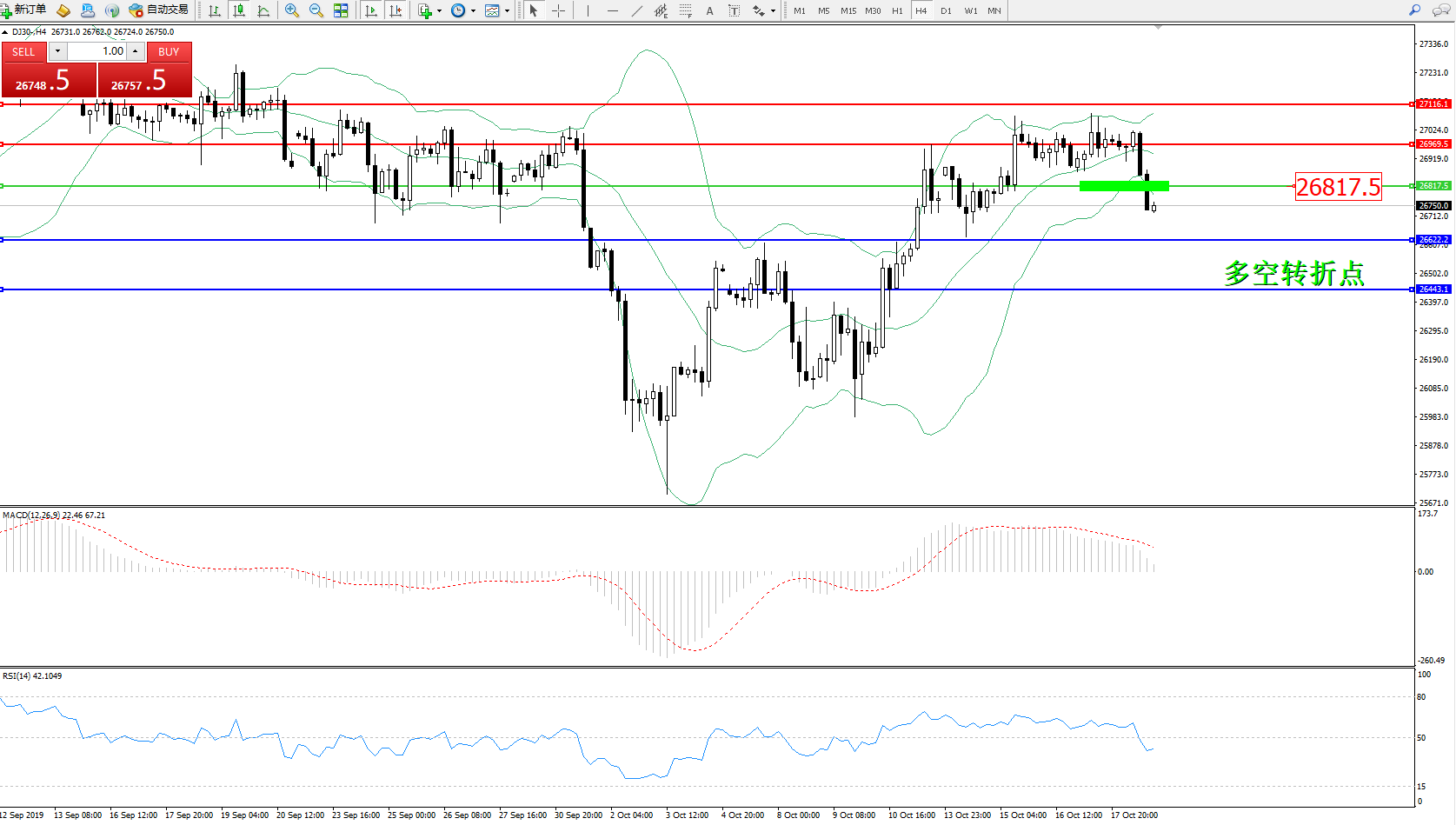Pick the trendline drawing tool
This screenshot has height=825, width=1456.
(x=637, y=10)
